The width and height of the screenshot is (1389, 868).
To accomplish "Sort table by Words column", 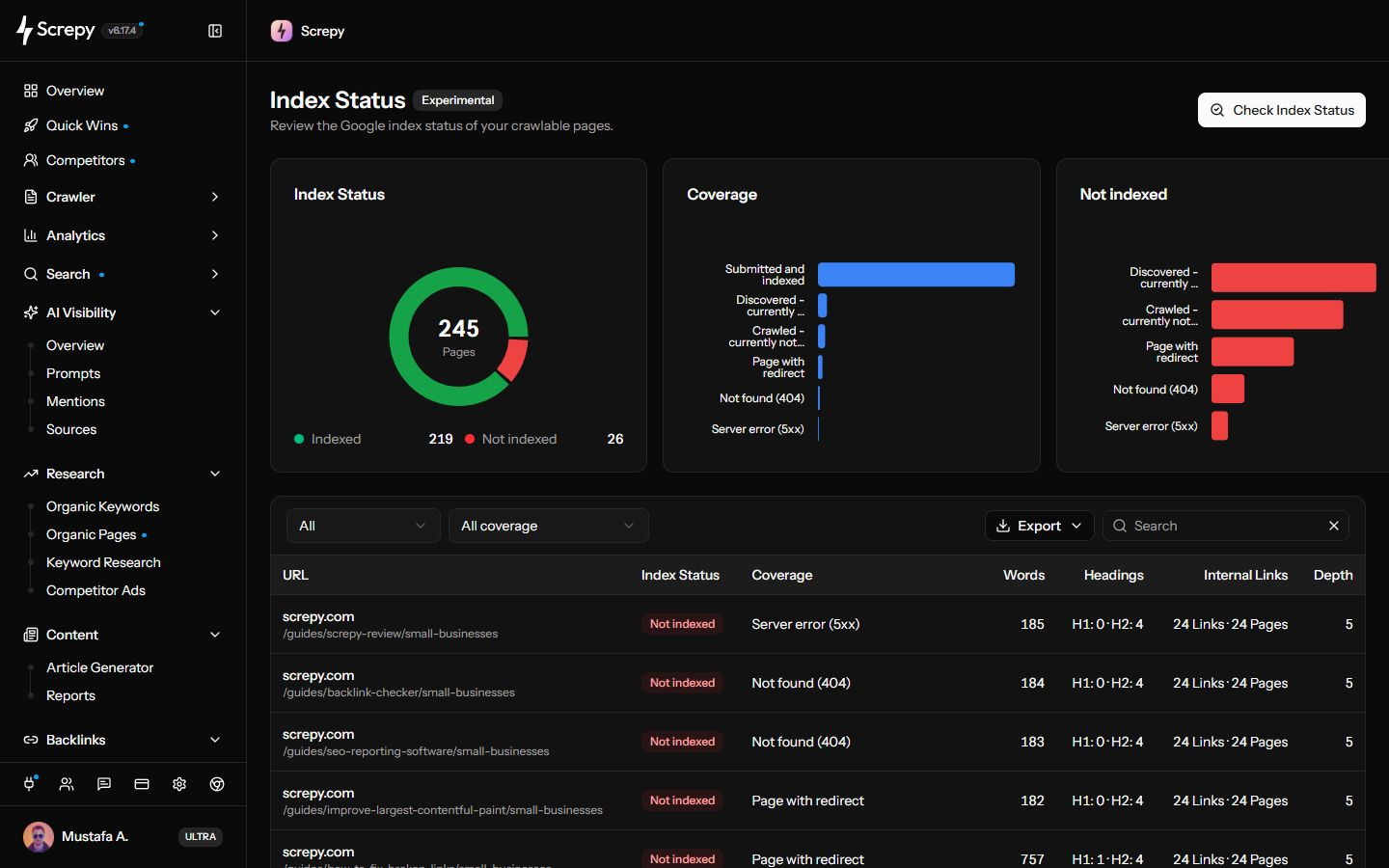I will click(x=1023, y=575).
